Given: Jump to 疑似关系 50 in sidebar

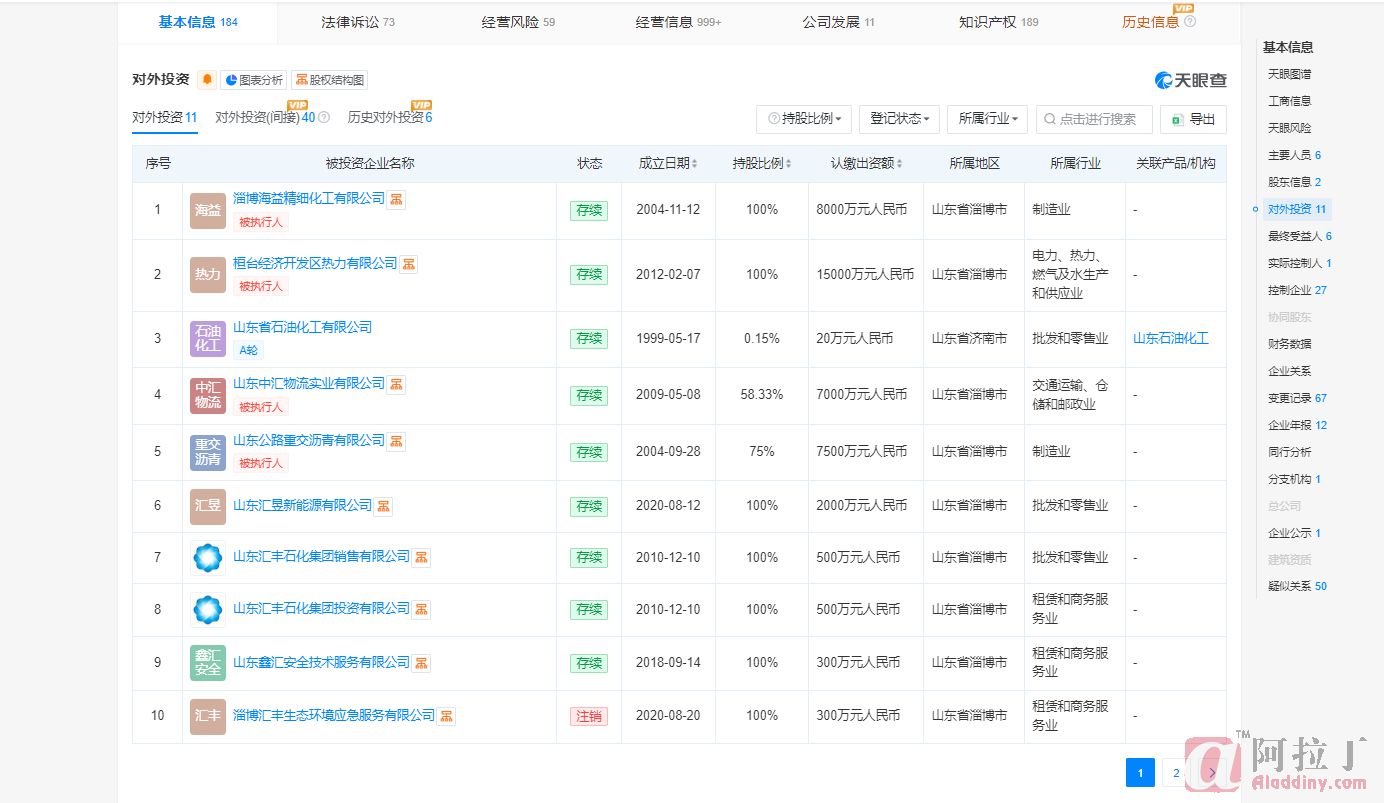Looking at the screenshot, I should [1298, 586].
